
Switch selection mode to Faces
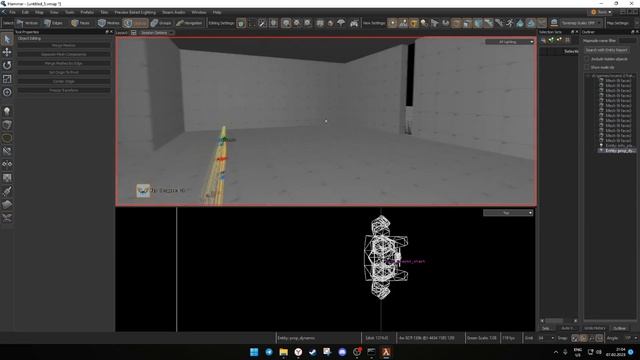click(80, 23)
